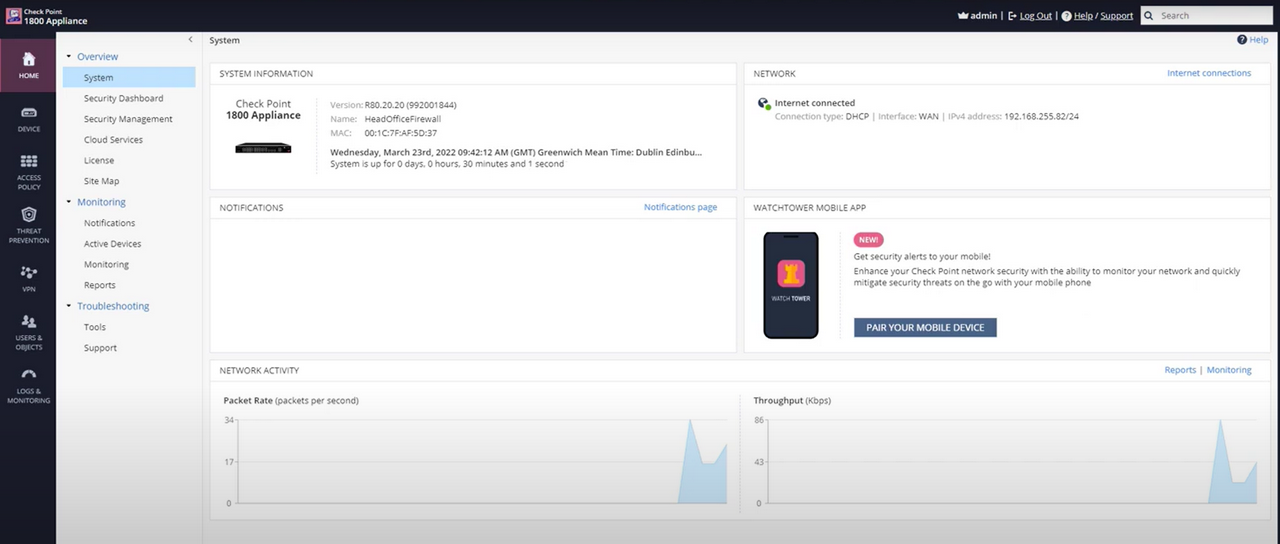The width and height of the screenshot is (1280, 544).
Task: Open the Home section icon
Action: point(28,59)
